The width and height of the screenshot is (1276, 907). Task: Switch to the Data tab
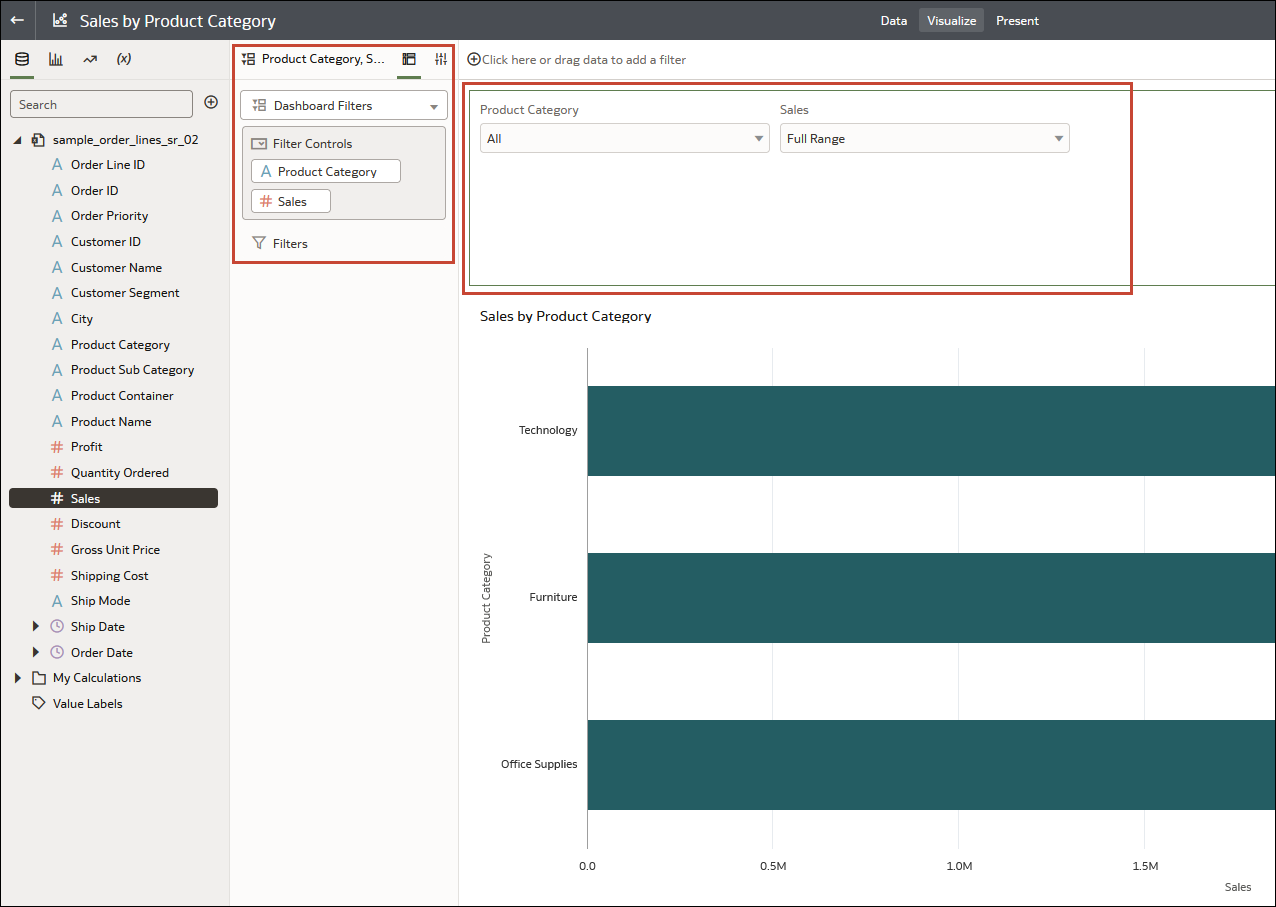click(x=893, y=20)
